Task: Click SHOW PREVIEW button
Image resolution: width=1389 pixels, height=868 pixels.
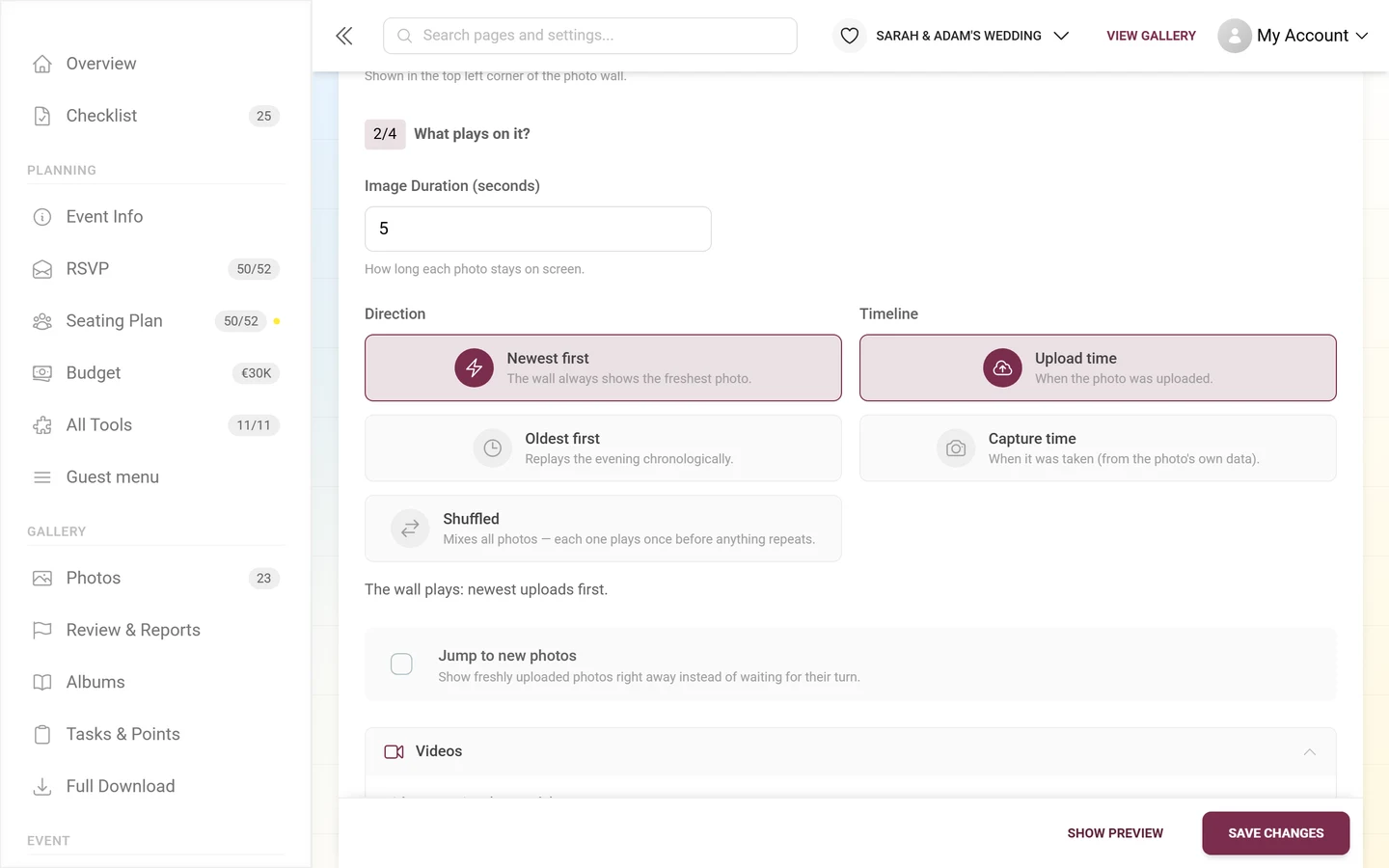Action: (1115, 833)
